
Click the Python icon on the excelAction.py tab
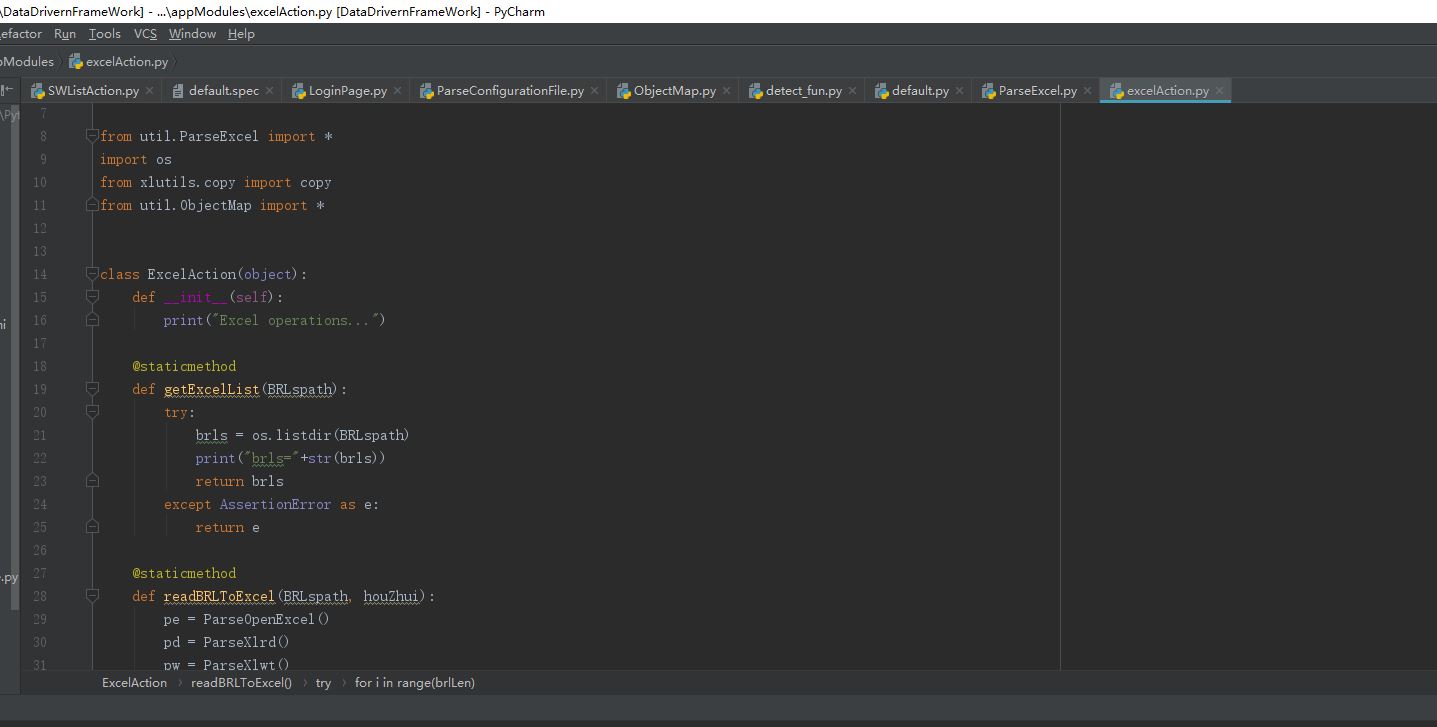click(x=1117, y=90)
